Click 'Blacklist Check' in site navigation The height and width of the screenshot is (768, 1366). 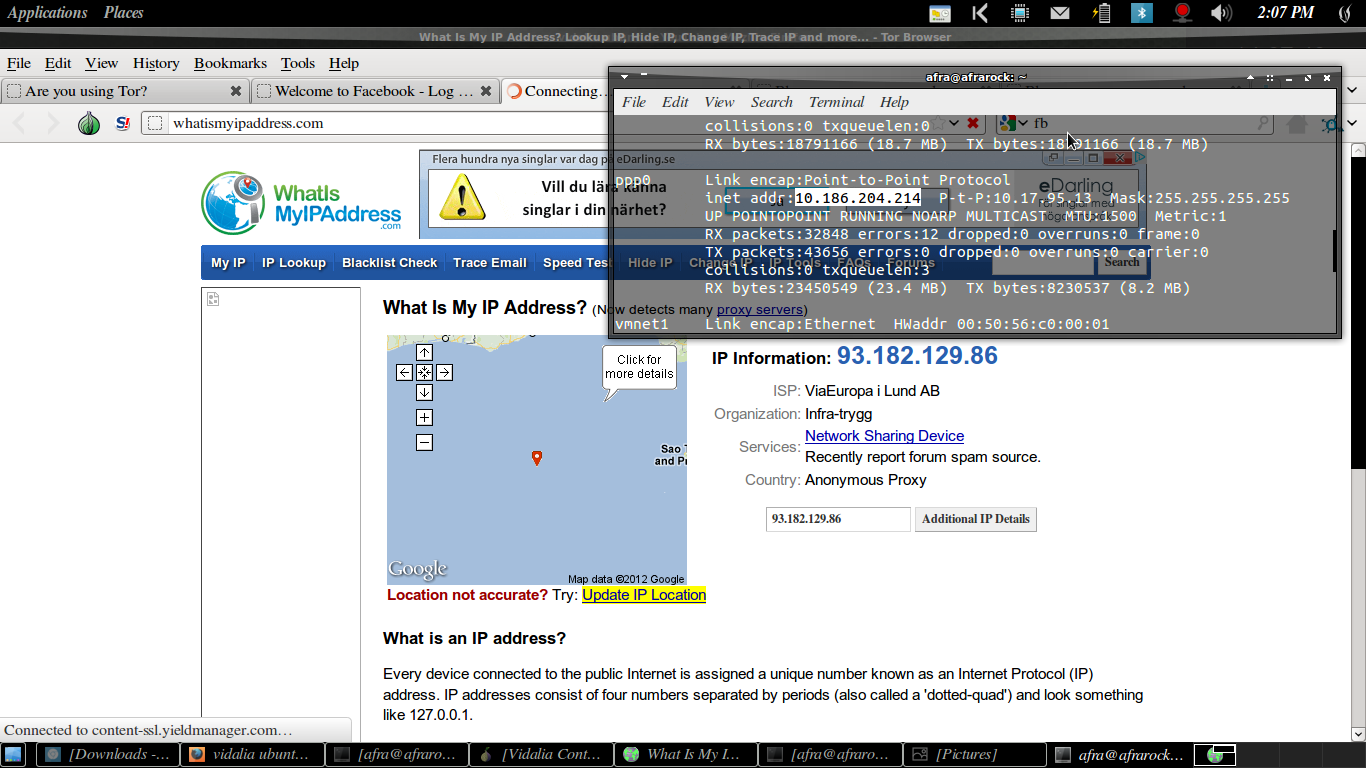pyautogui.click(x=390, y=263)
